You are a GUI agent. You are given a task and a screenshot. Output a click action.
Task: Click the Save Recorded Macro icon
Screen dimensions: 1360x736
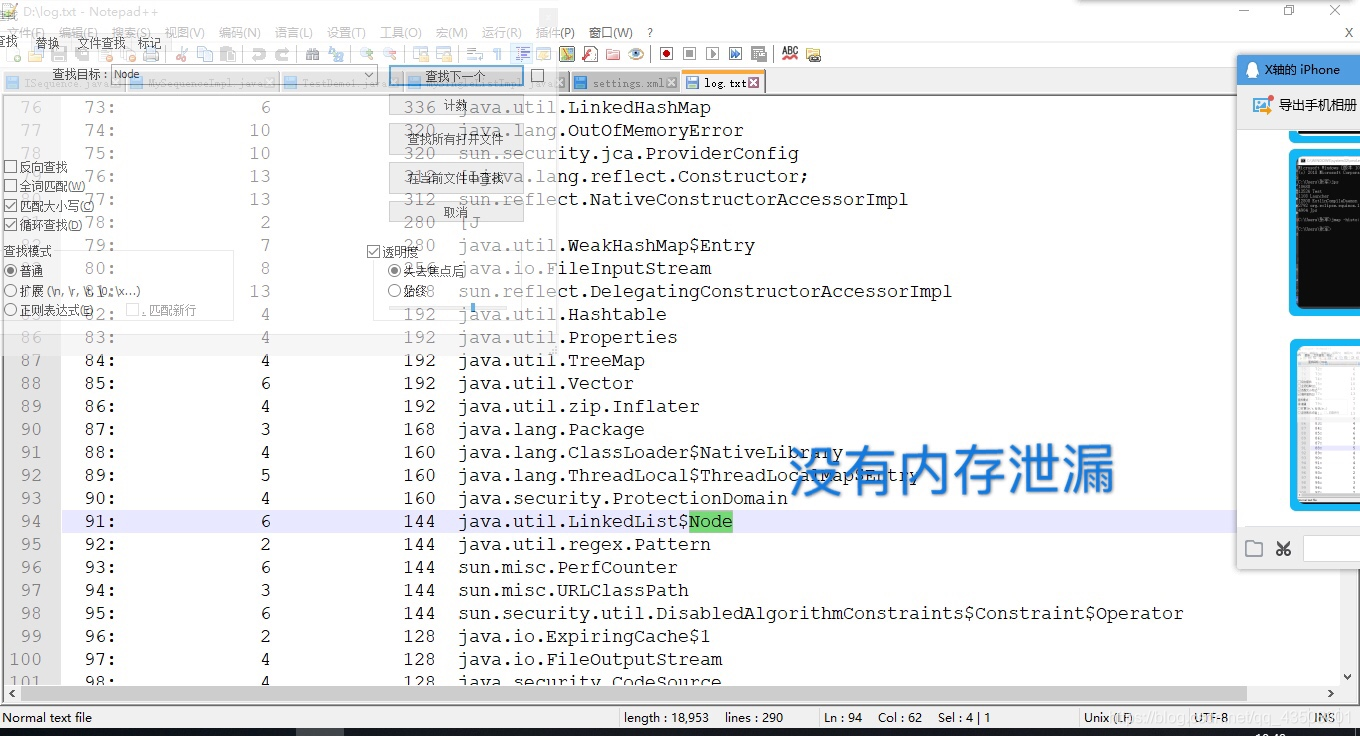click(759, 54)
